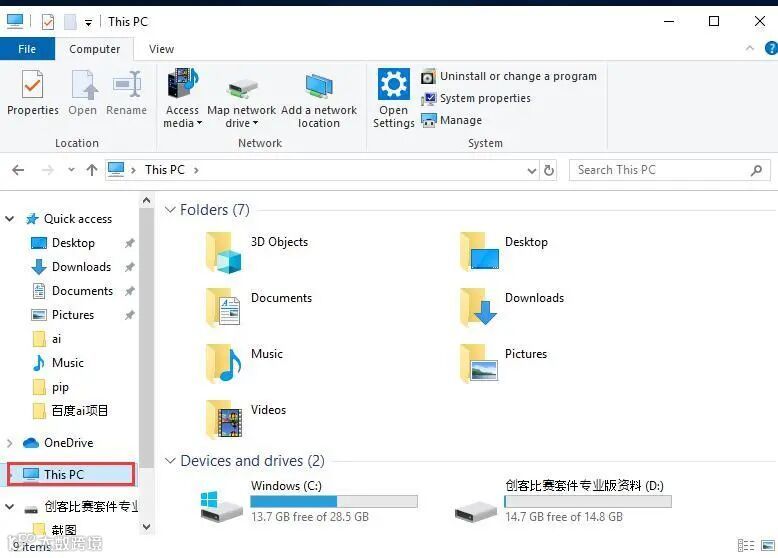
Task: Click D: drive storage usage bar
Action: pos(588,501)
